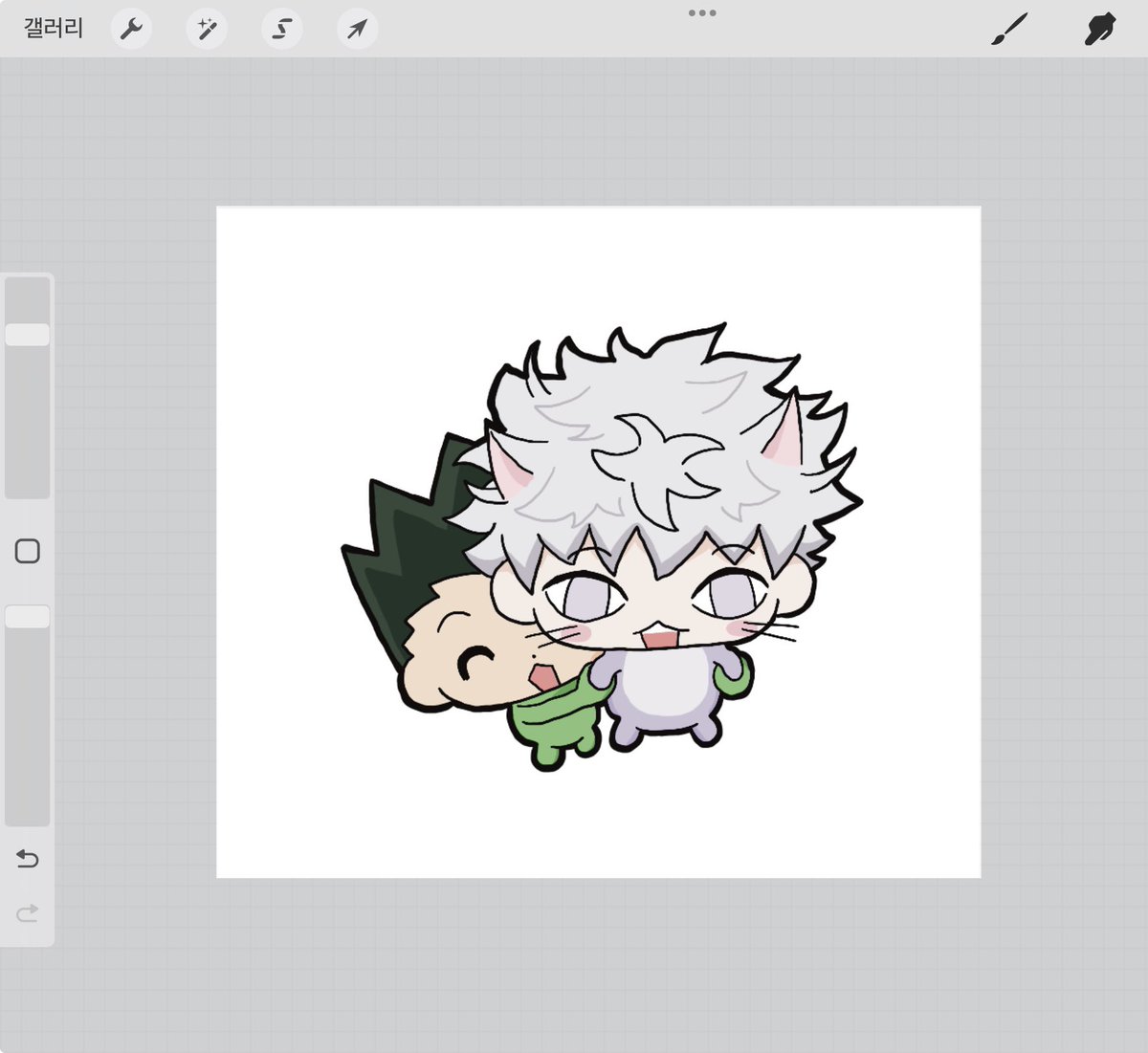
Task: Select the Paint brush tool
Action: (1009, 29)
